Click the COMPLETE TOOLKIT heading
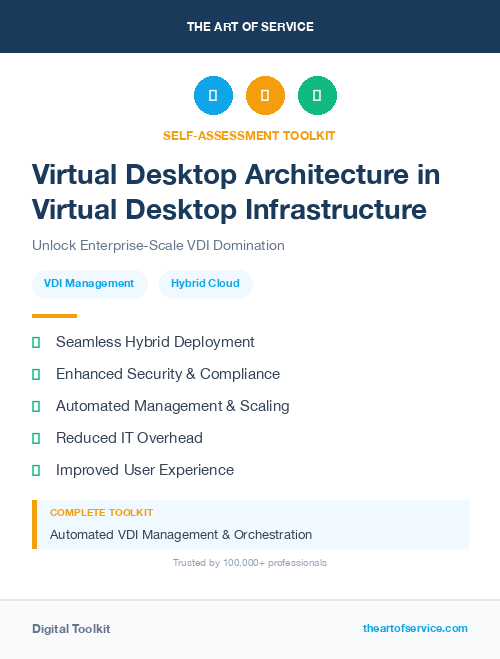500x659 pixels. tap(101, 513)
